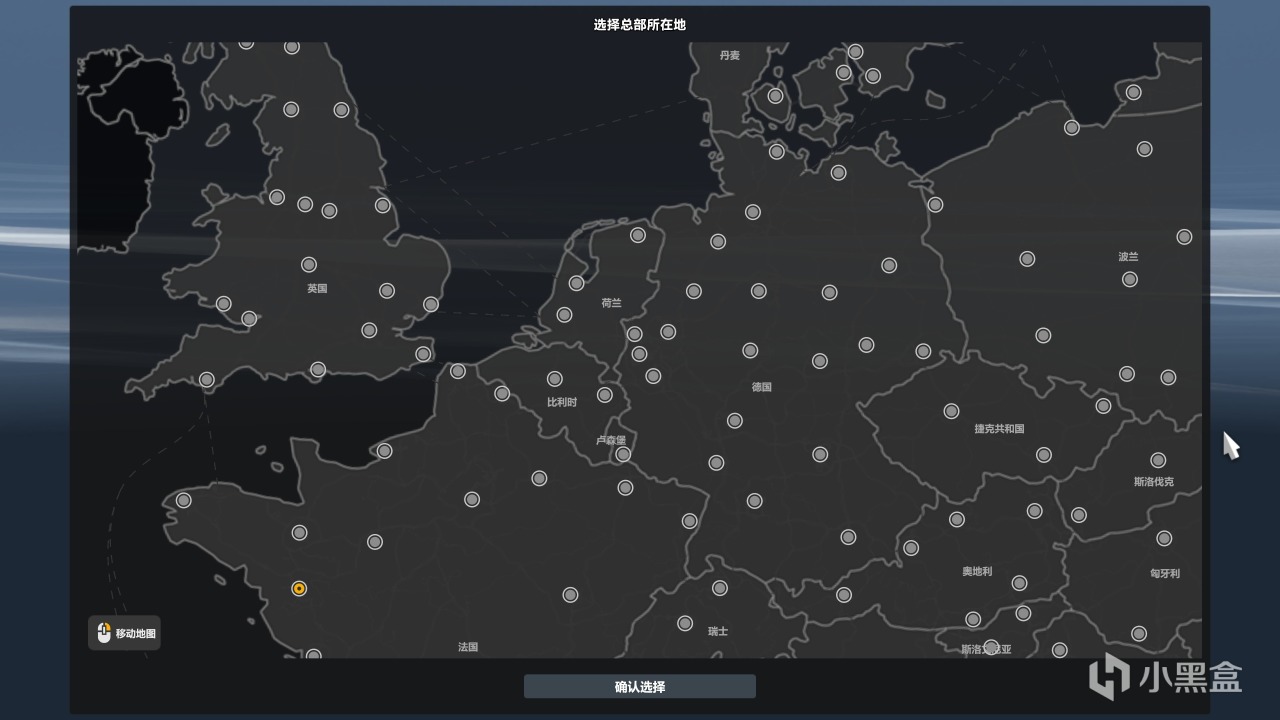
Task: Click the 选择总部所在地 title text
Action: tap(640, 25)
